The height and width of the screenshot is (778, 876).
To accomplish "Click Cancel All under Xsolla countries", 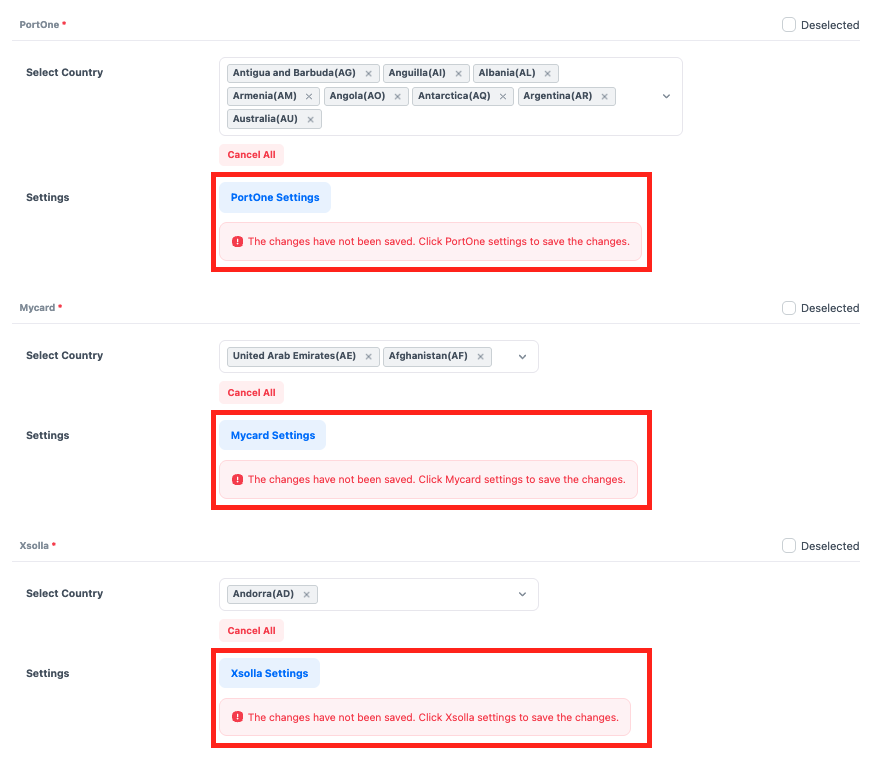I will coord(251,631).
